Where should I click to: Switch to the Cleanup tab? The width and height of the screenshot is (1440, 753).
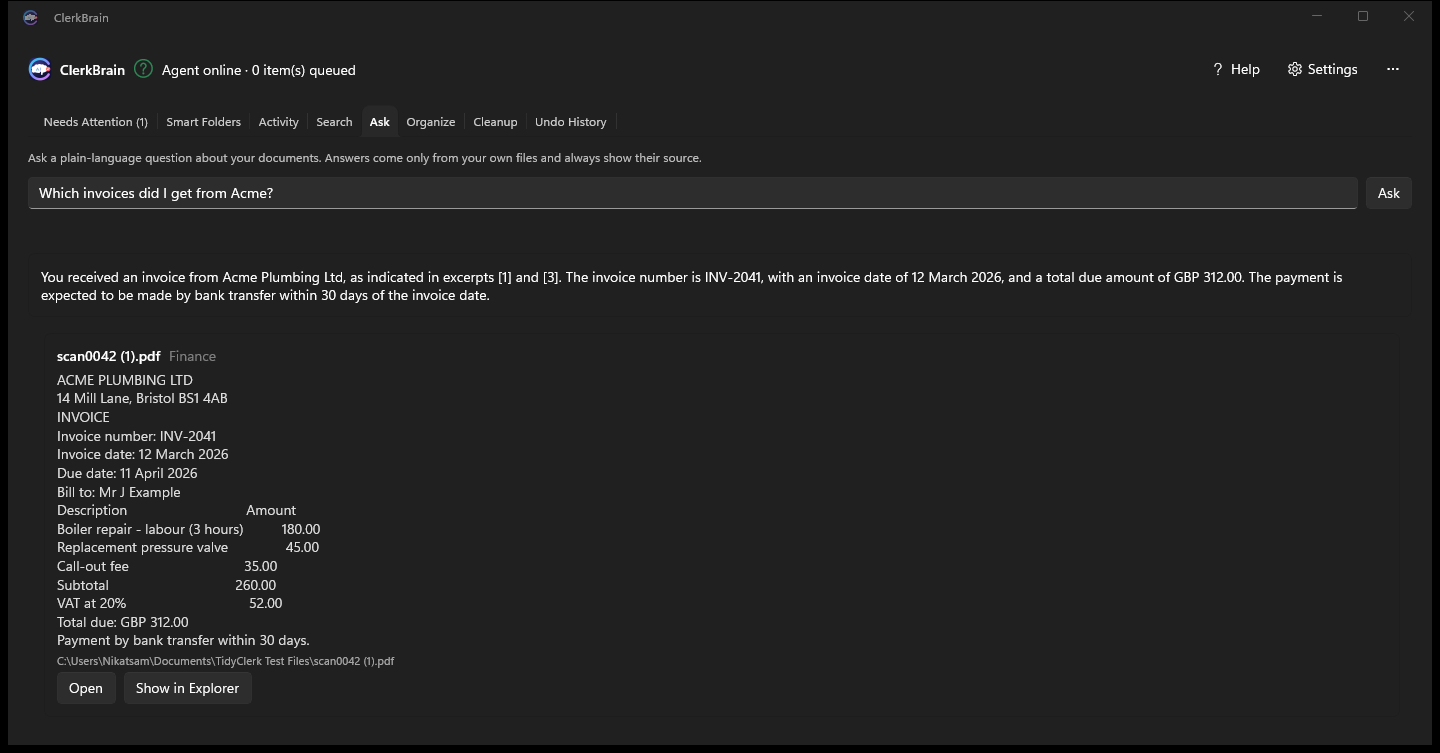click(495, 122)
